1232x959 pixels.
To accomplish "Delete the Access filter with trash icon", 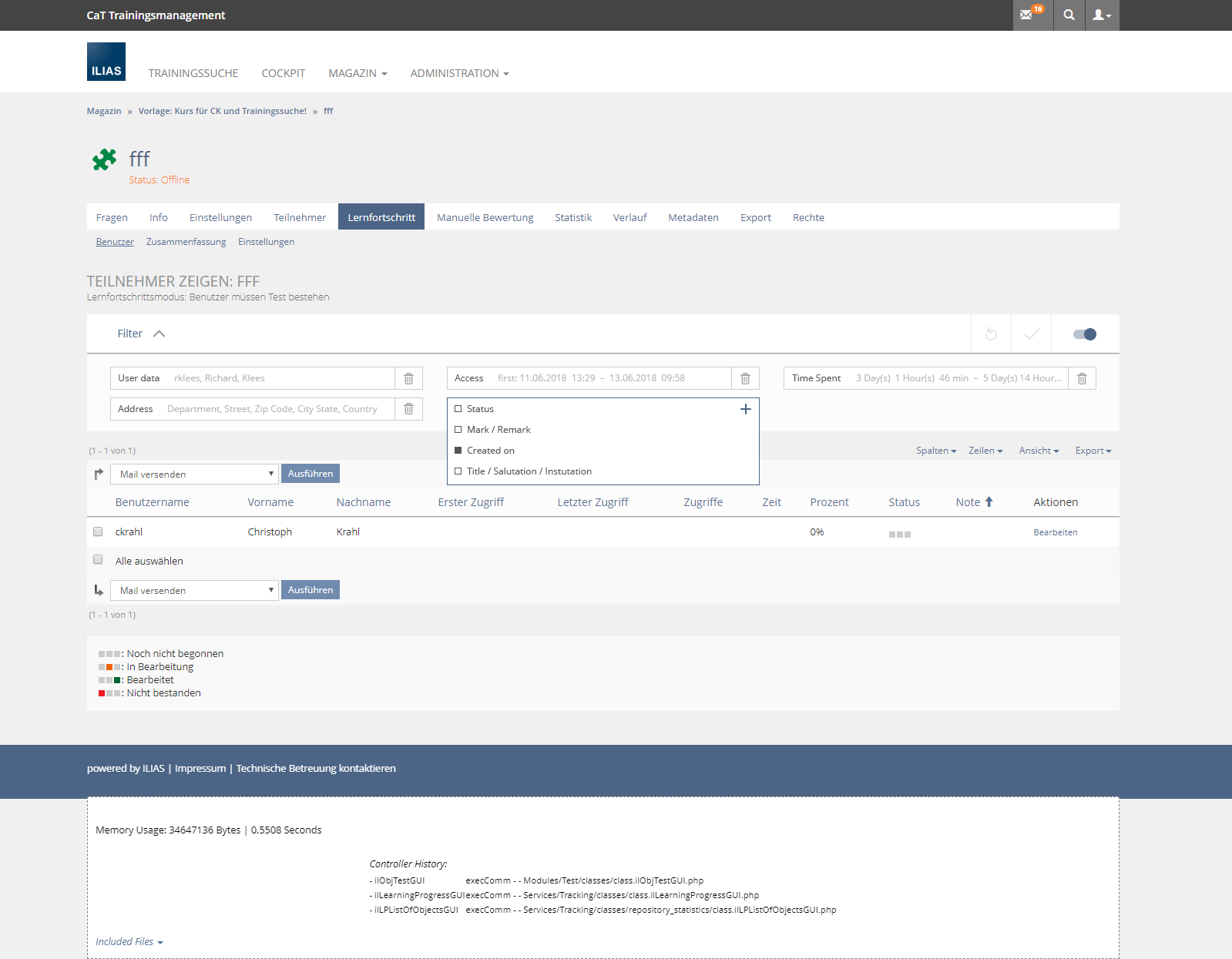I will point(745,378).
